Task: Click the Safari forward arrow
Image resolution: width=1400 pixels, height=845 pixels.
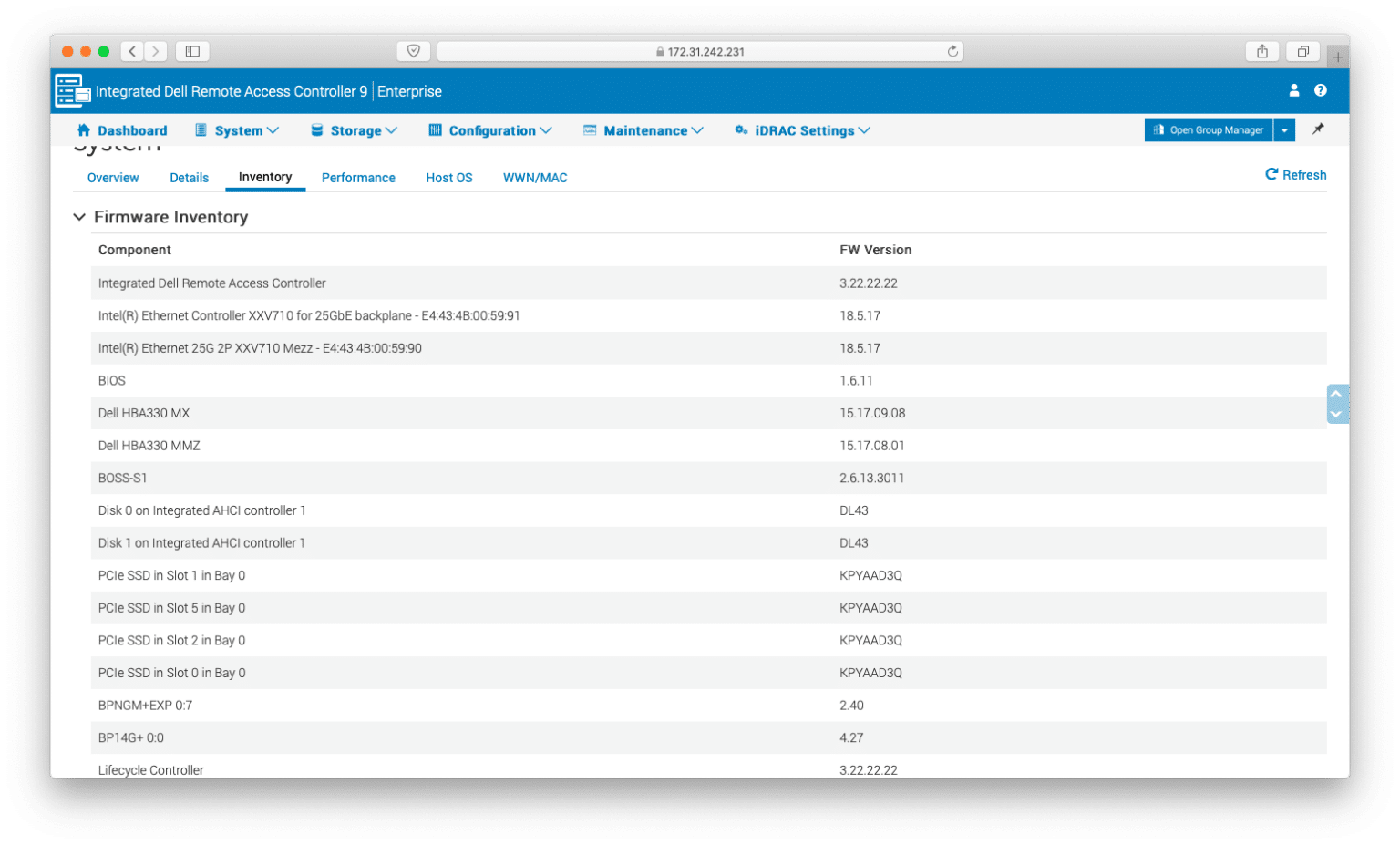Action: pos(156,51)
